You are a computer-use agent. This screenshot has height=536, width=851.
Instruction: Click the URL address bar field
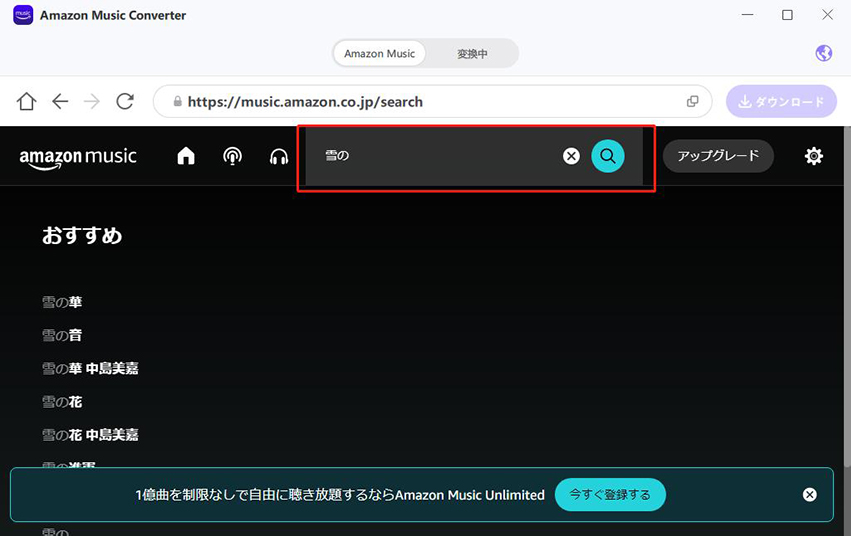coord(433,101)
